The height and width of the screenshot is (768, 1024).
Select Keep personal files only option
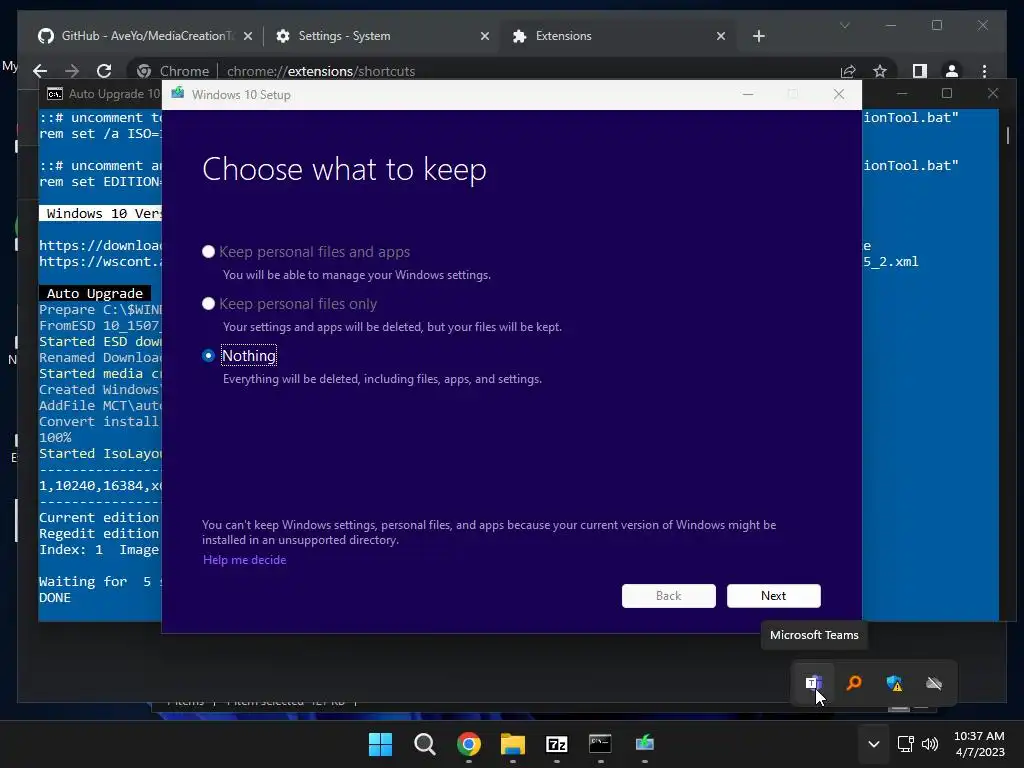pyautogui.click(x=208, y=304)
